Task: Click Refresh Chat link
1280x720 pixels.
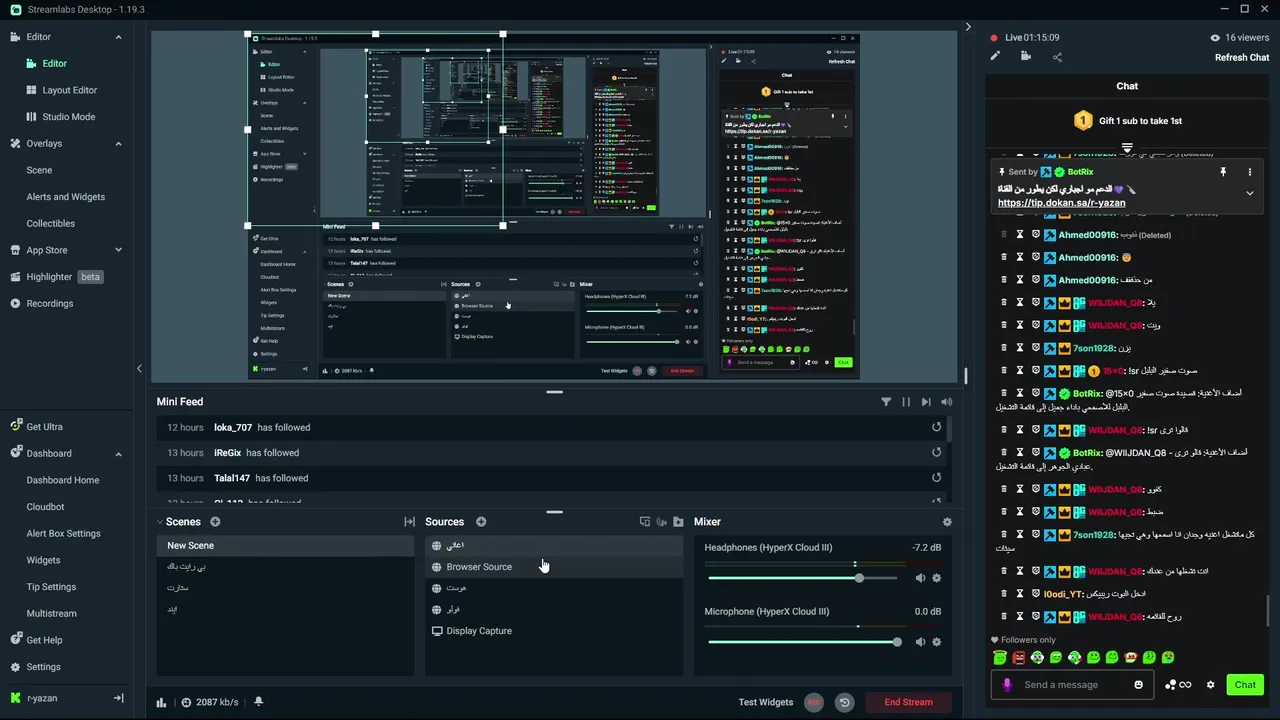Action: pos(1242,57)
